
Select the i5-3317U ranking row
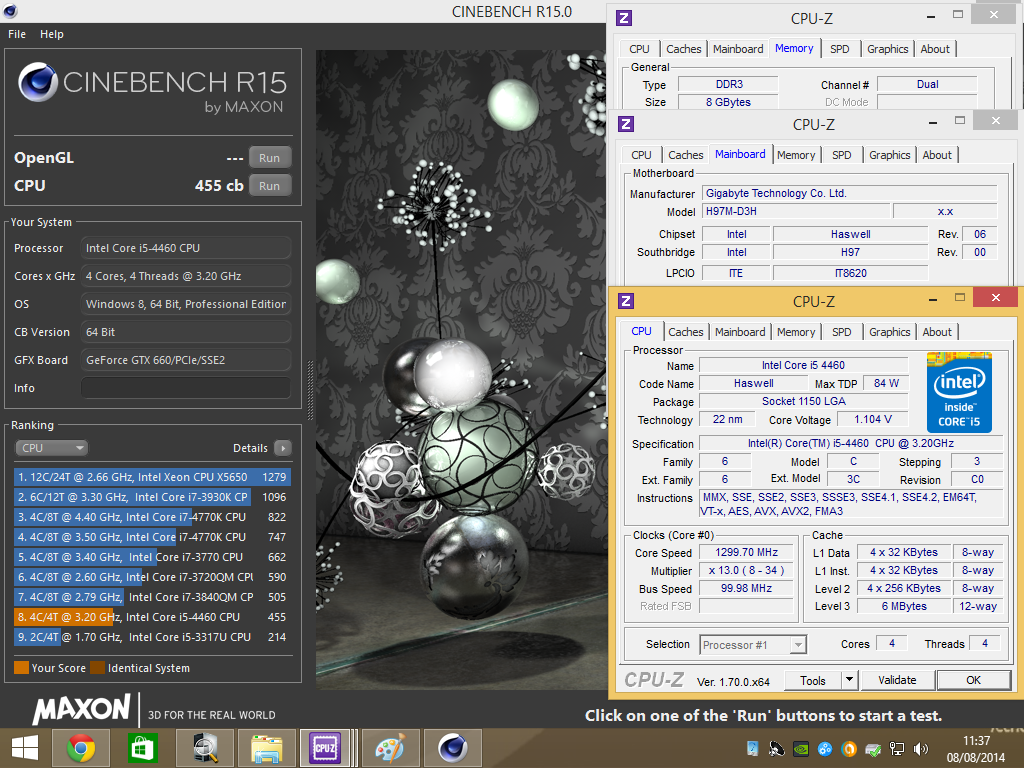pos(152,637)
